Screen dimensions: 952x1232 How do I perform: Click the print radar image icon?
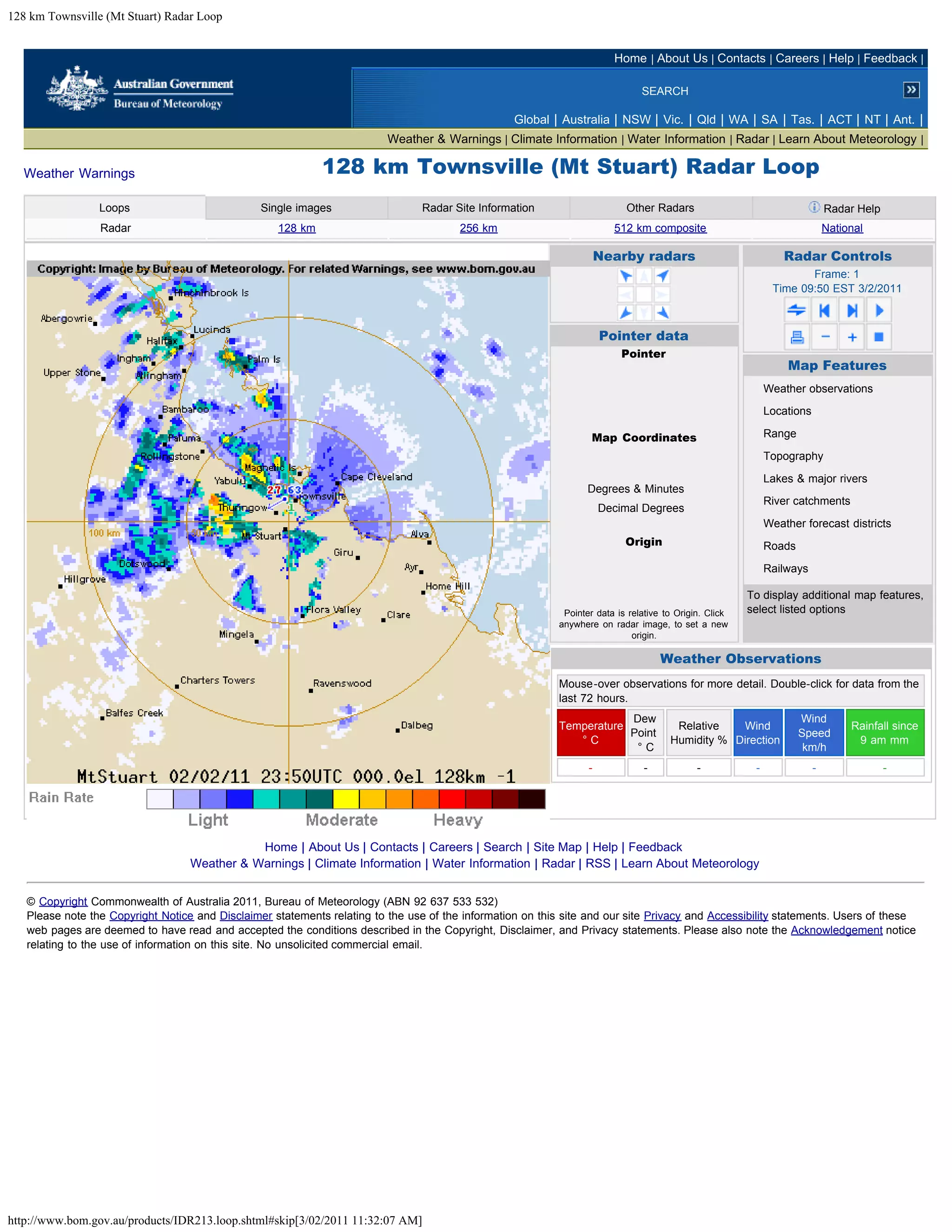[796, 338]
